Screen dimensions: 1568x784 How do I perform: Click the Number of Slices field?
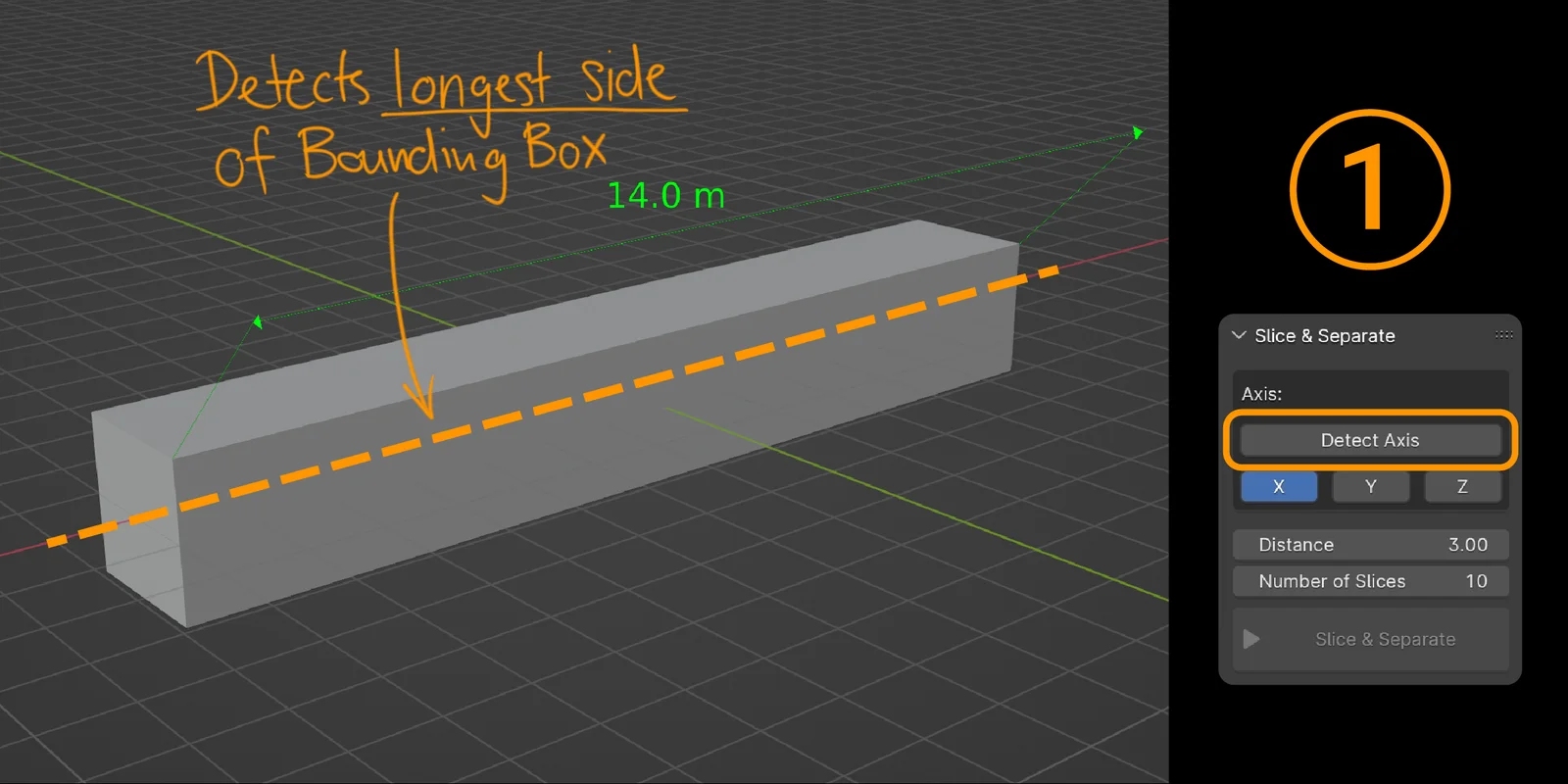(1370, 581)
